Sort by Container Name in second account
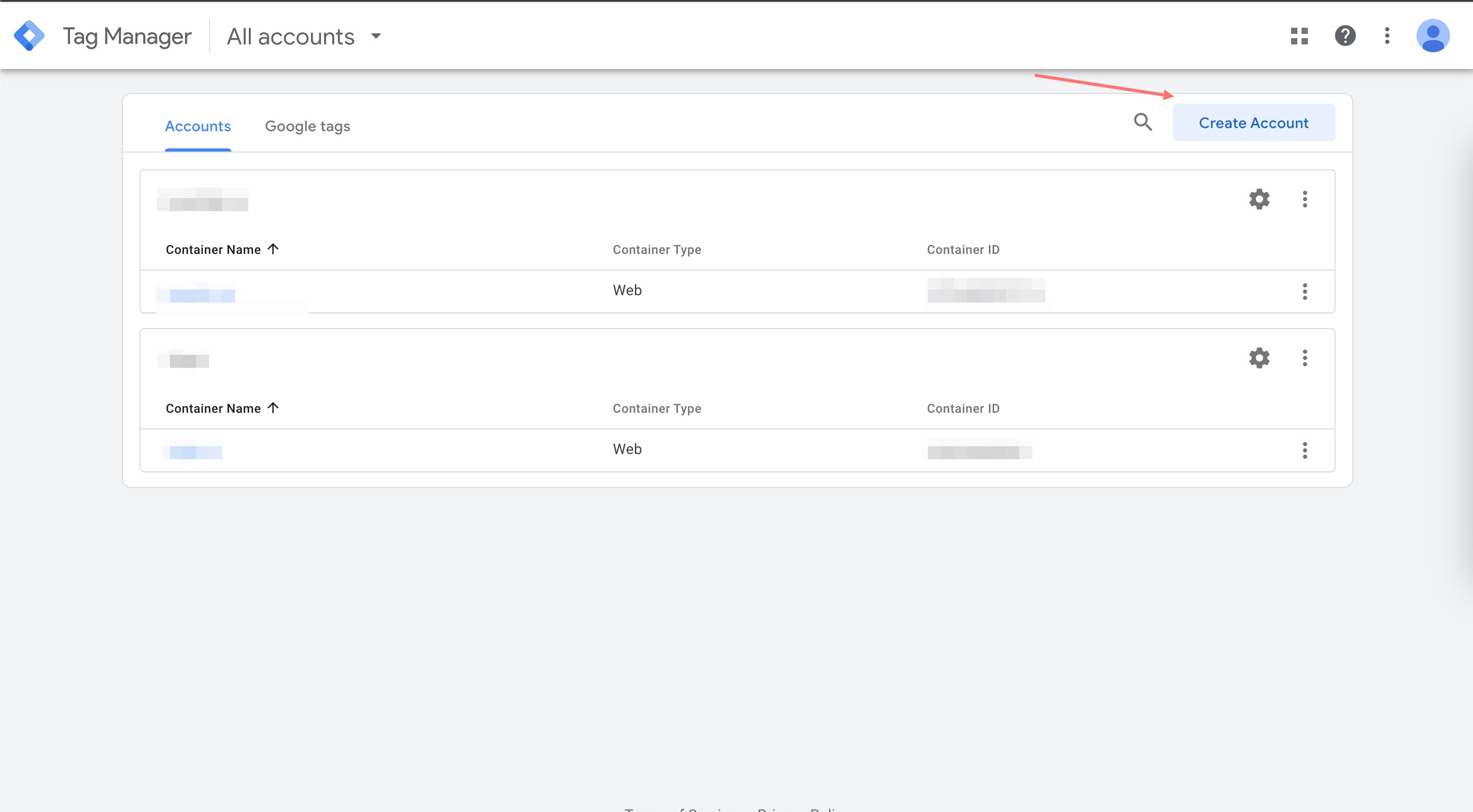This screenshot has height=812, width=1473. click(x=222, y=409)
